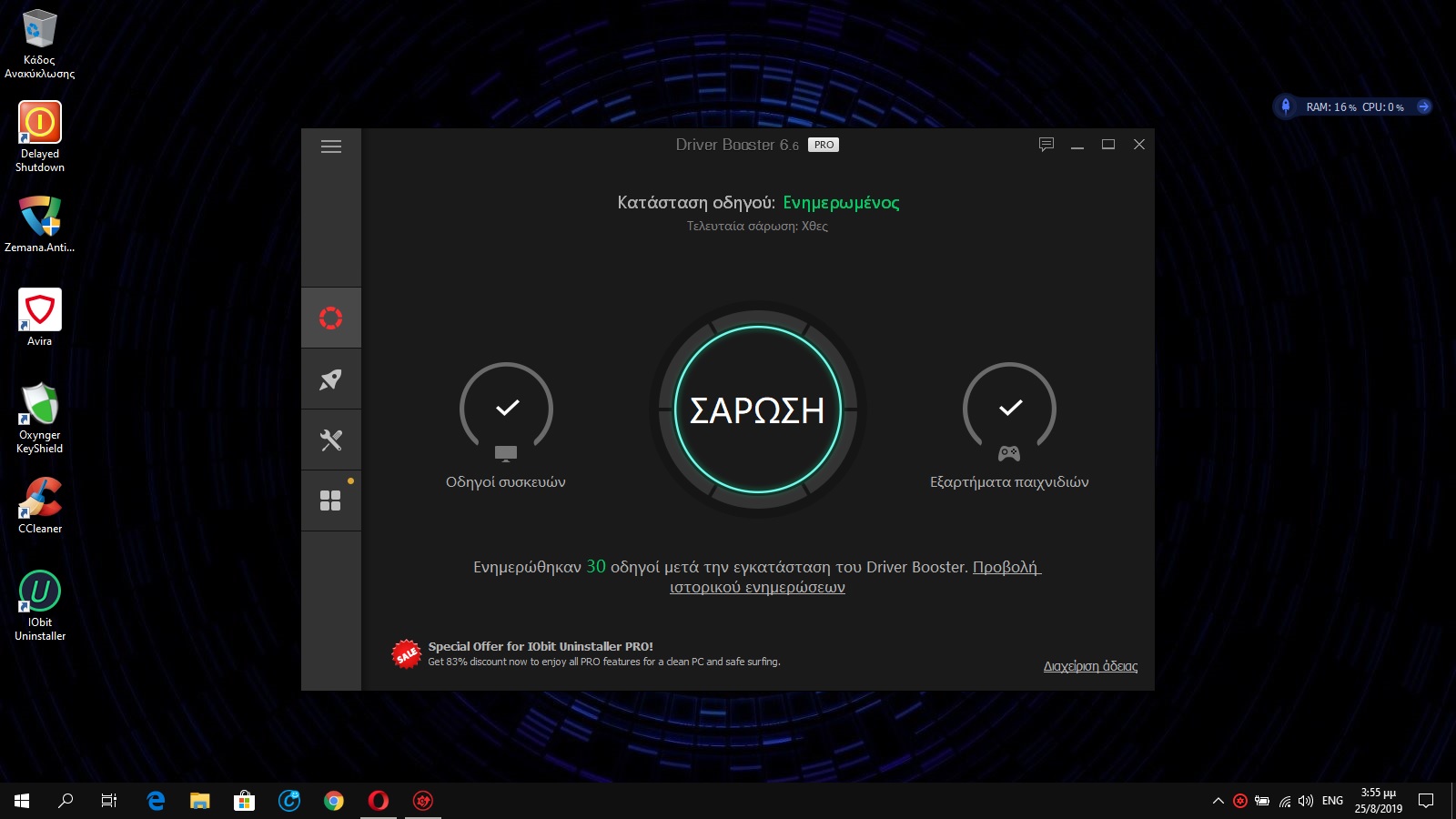Switch input language via ENG indicator
Screen dimensions: 1456x819
pos(1332,801)
